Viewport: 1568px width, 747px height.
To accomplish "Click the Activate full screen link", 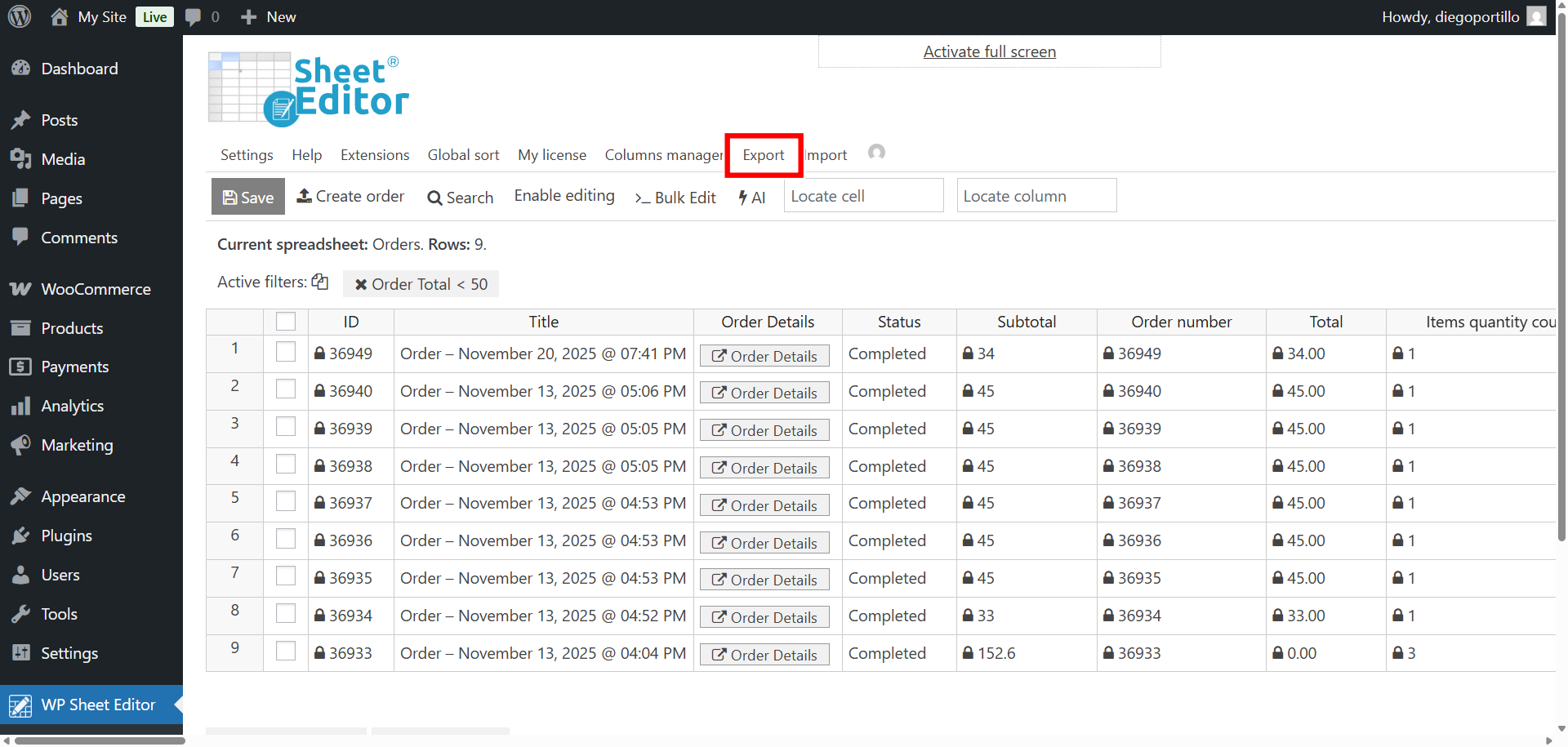I will [x=989, y=51].
